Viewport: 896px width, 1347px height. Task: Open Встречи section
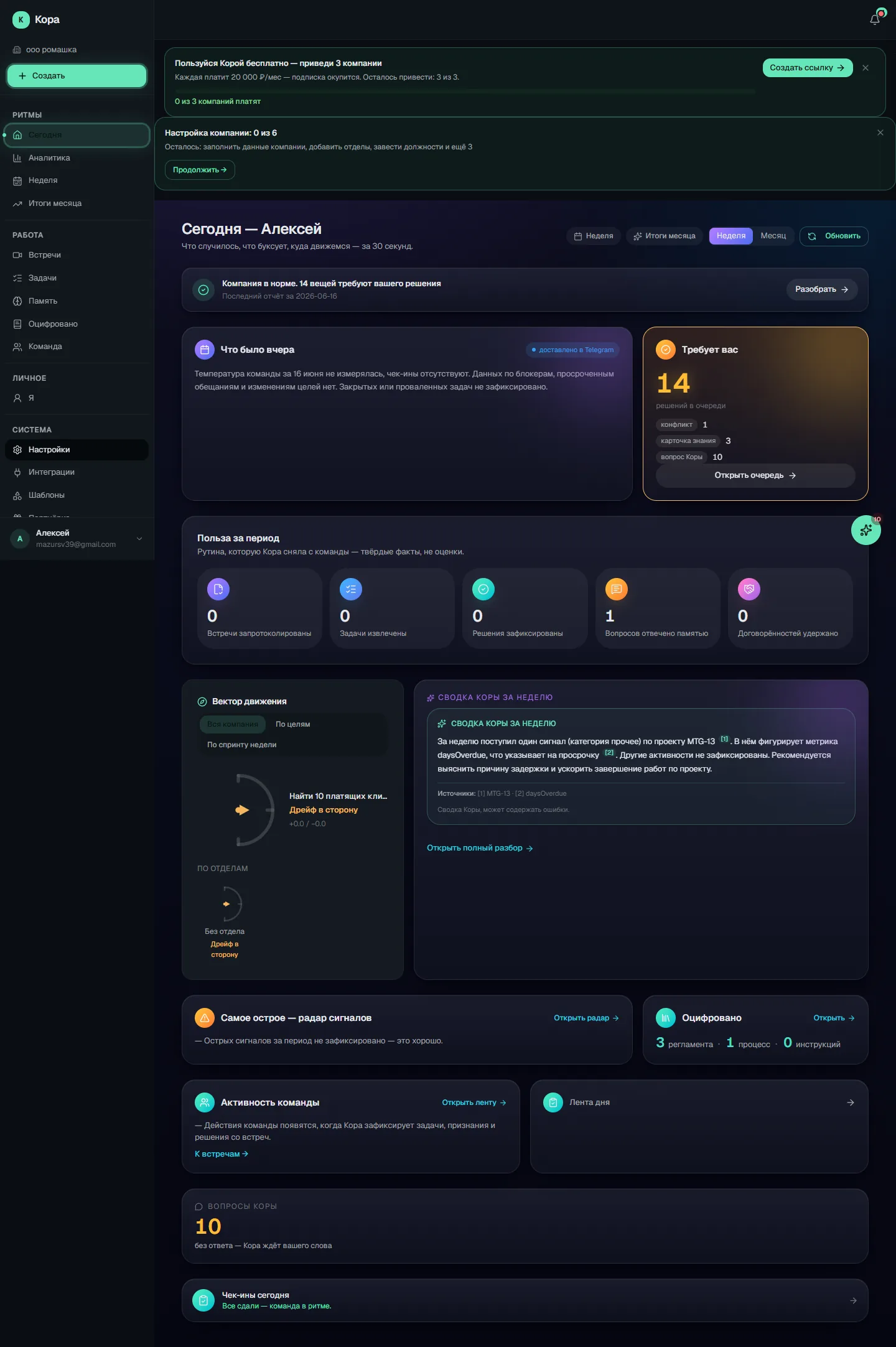[77, 255]
